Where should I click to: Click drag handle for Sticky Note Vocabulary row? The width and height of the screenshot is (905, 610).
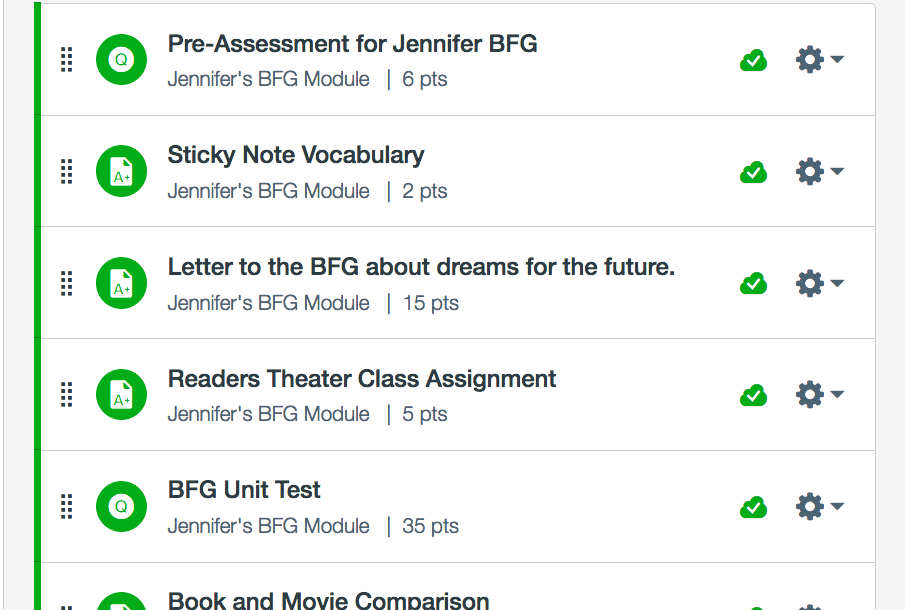[67, 172]
